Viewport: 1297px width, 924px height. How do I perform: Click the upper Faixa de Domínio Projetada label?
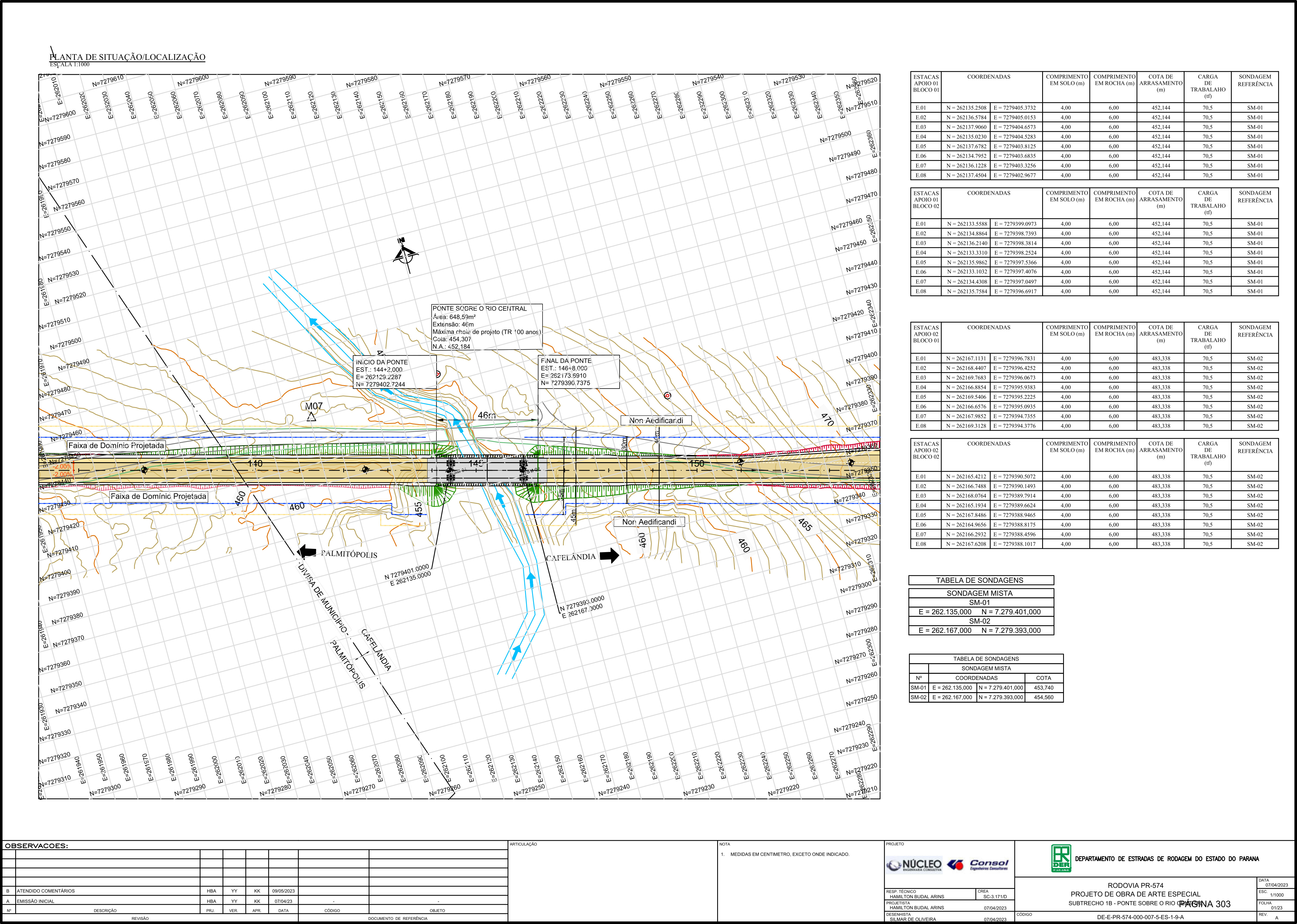[116, 446]
